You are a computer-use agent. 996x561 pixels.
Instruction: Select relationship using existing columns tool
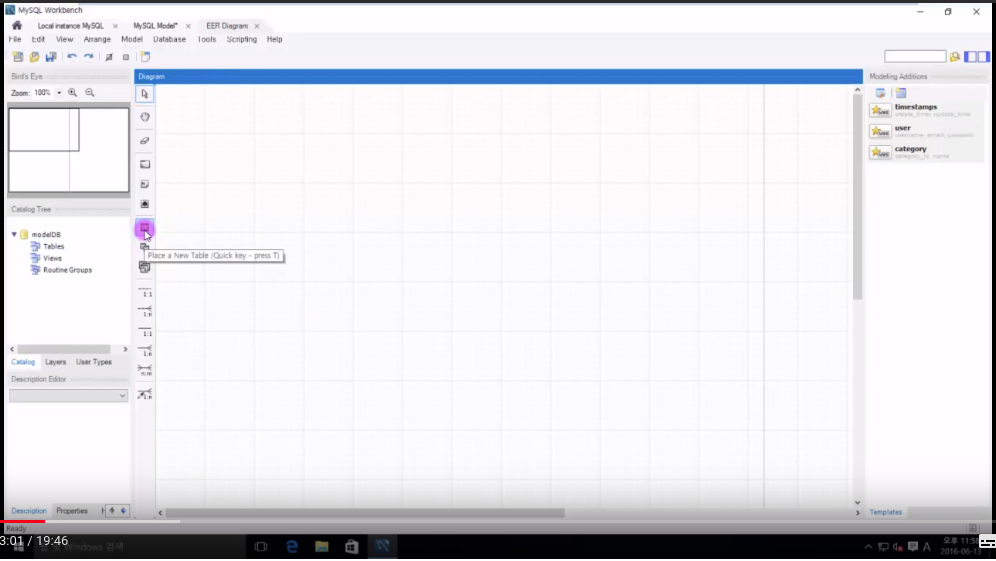pyautogui.click(x=145, y=395)
